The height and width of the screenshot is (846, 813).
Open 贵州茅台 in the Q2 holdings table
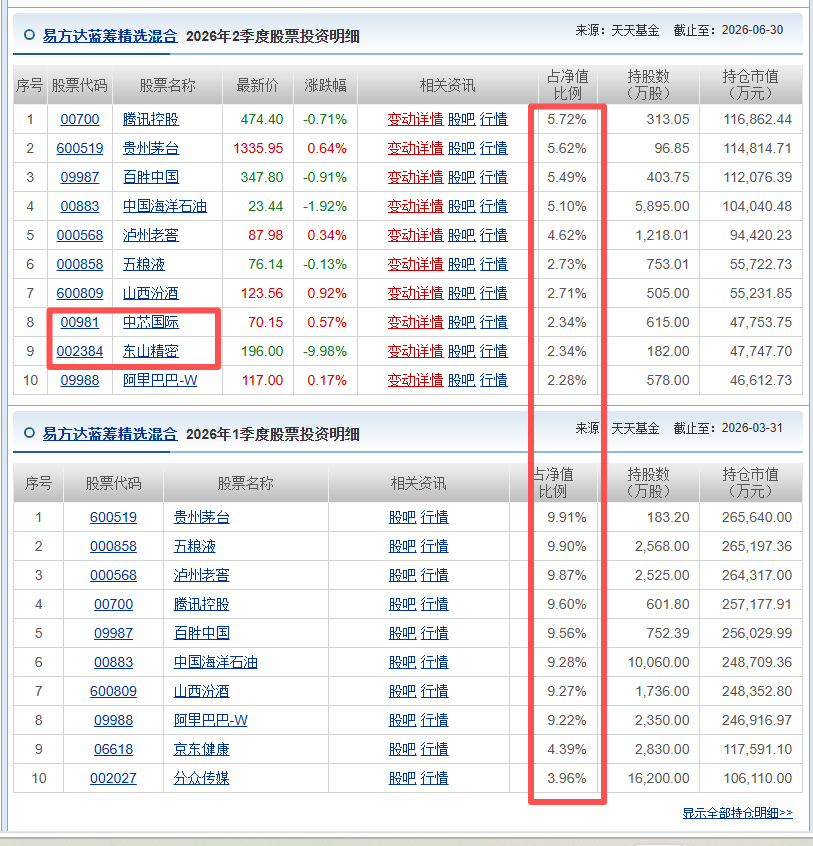tap(151, 148)
